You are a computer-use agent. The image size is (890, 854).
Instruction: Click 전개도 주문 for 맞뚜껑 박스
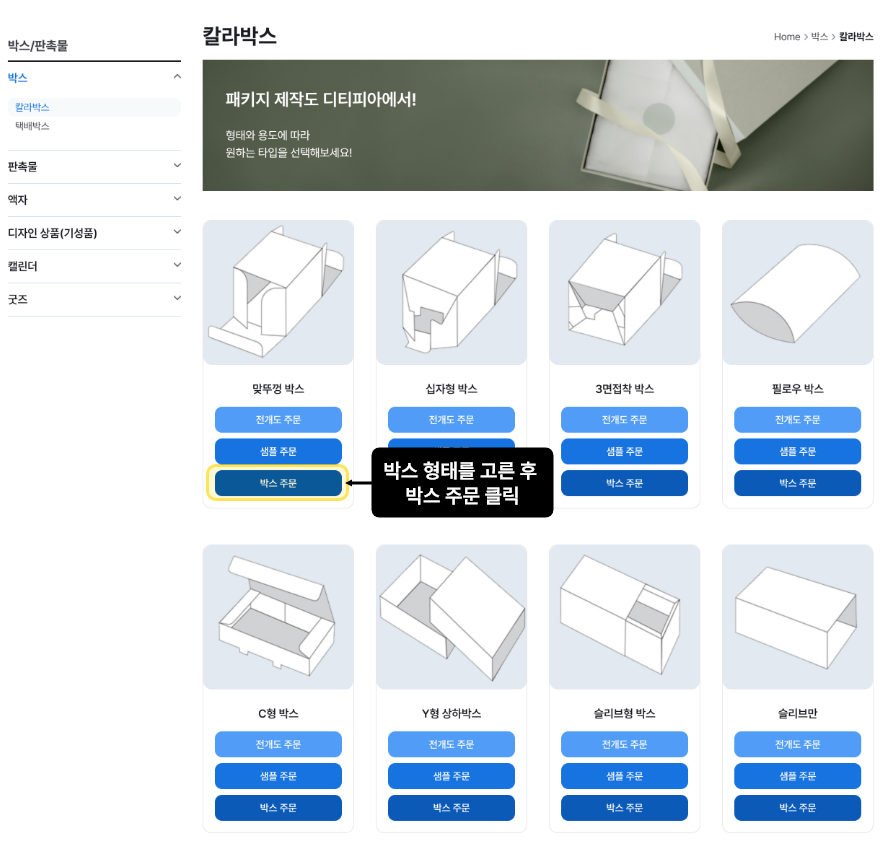[278, 420]
